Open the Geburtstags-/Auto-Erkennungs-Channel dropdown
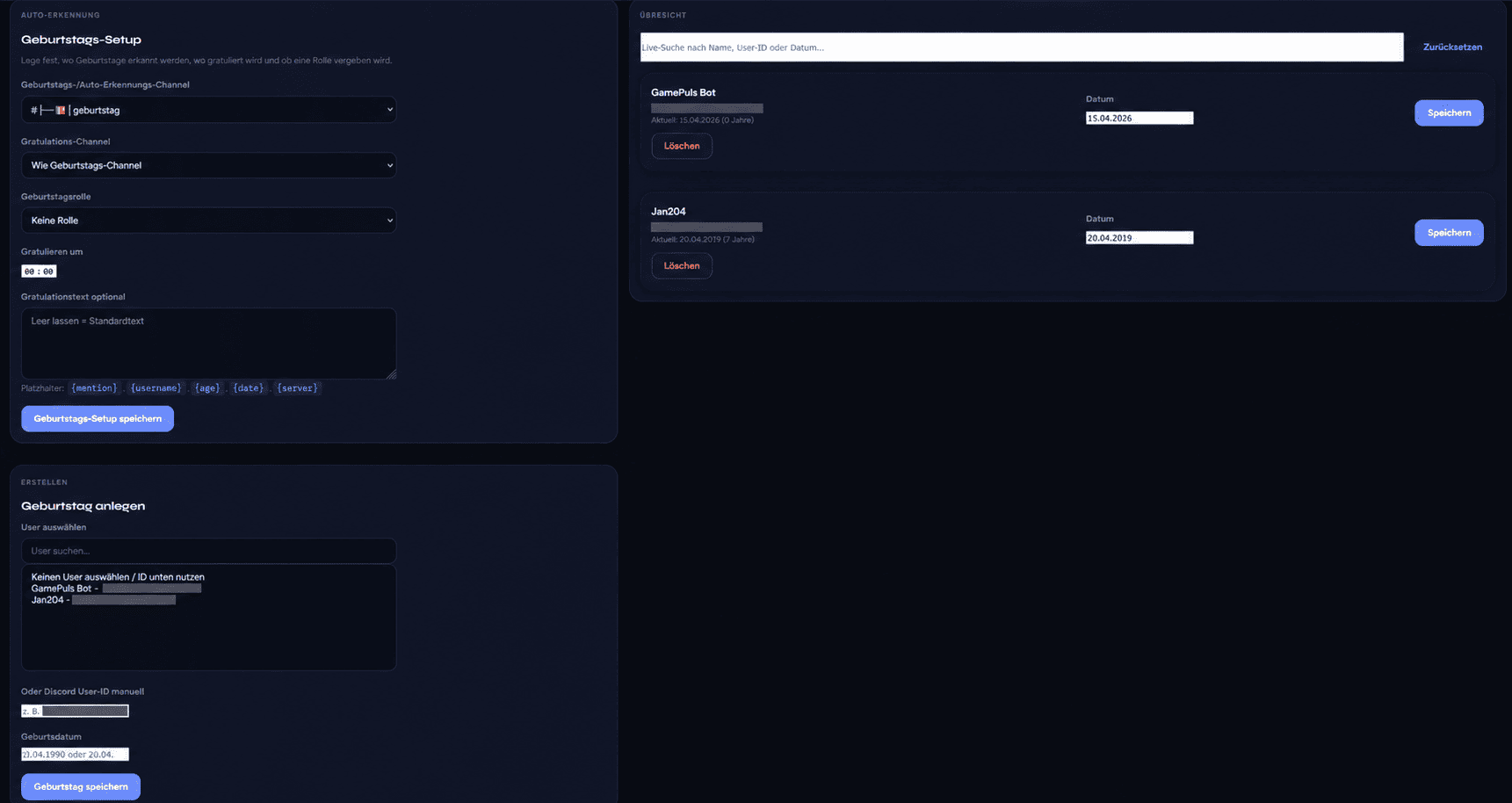The height and width of the screenshot is (803, 1512). click(x=208, y=110)
